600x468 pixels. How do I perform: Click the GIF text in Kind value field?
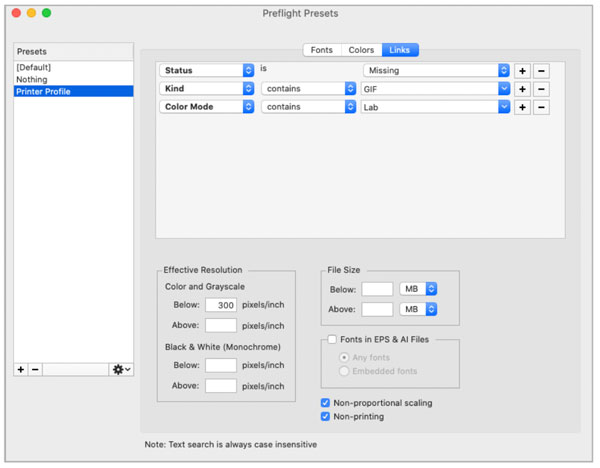point(370,89)
